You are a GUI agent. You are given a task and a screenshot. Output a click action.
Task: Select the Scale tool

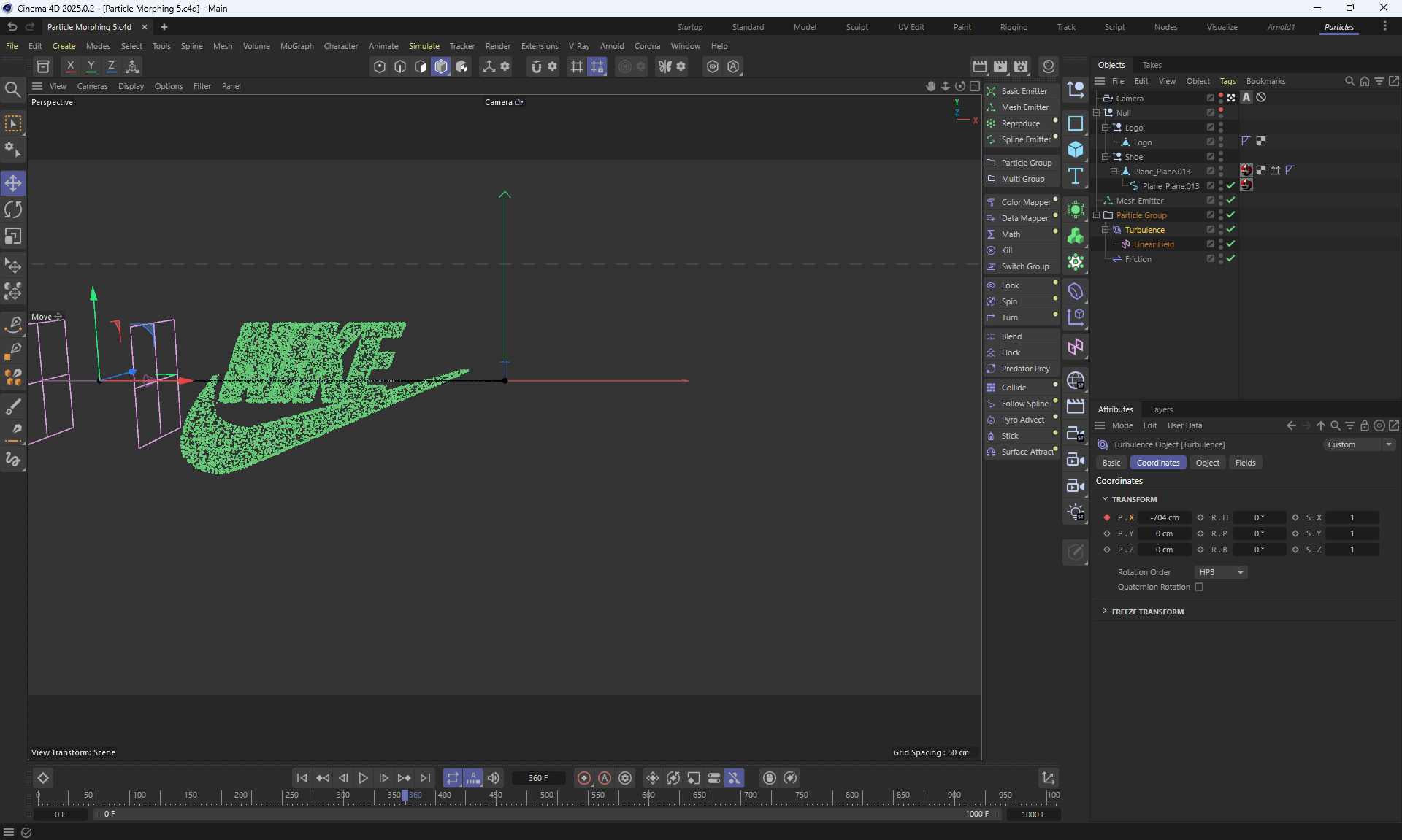coord(13,236)
